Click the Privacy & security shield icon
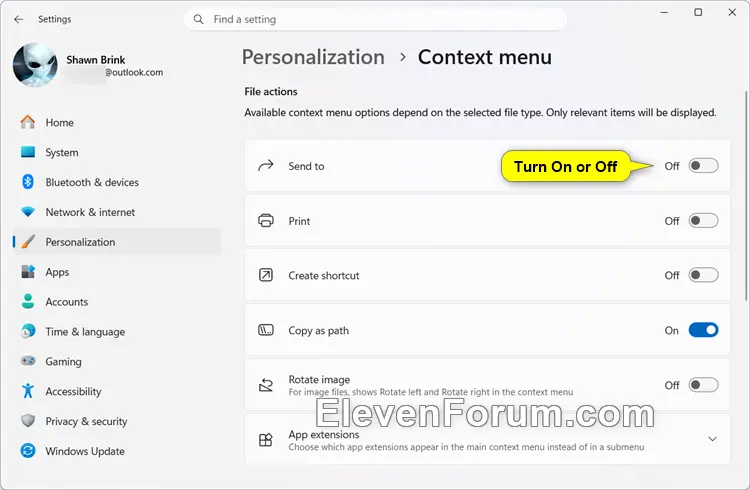Viewport: 750px width, 490px height. coord(28,421)
